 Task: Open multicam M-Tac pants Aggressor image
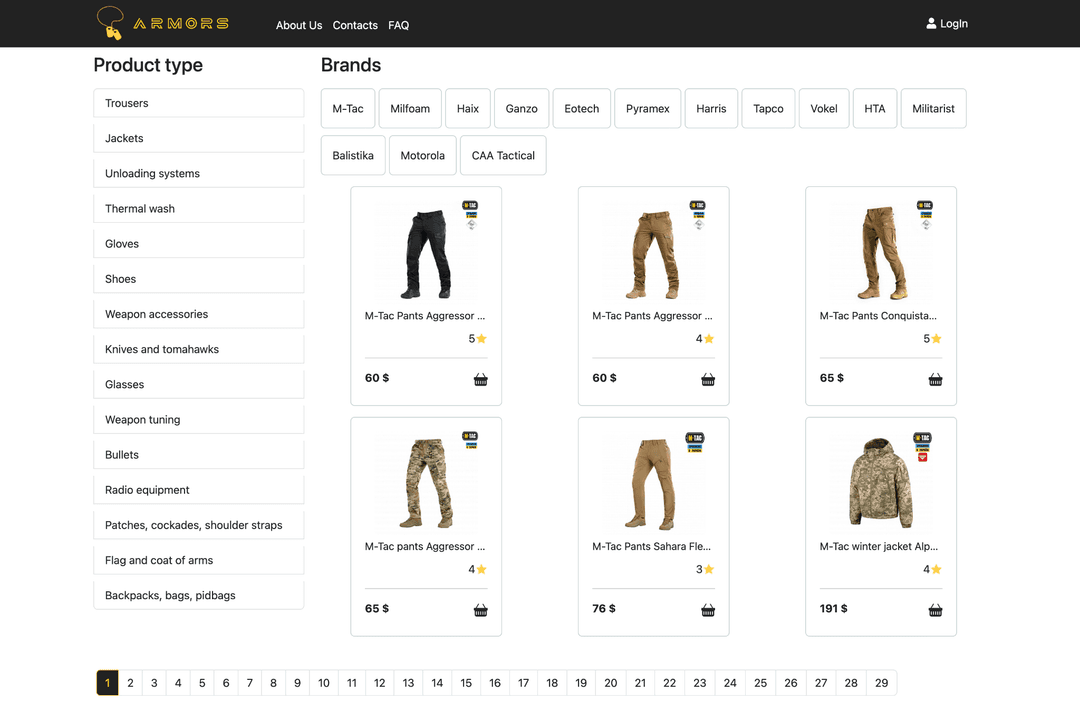pos(426,483)
